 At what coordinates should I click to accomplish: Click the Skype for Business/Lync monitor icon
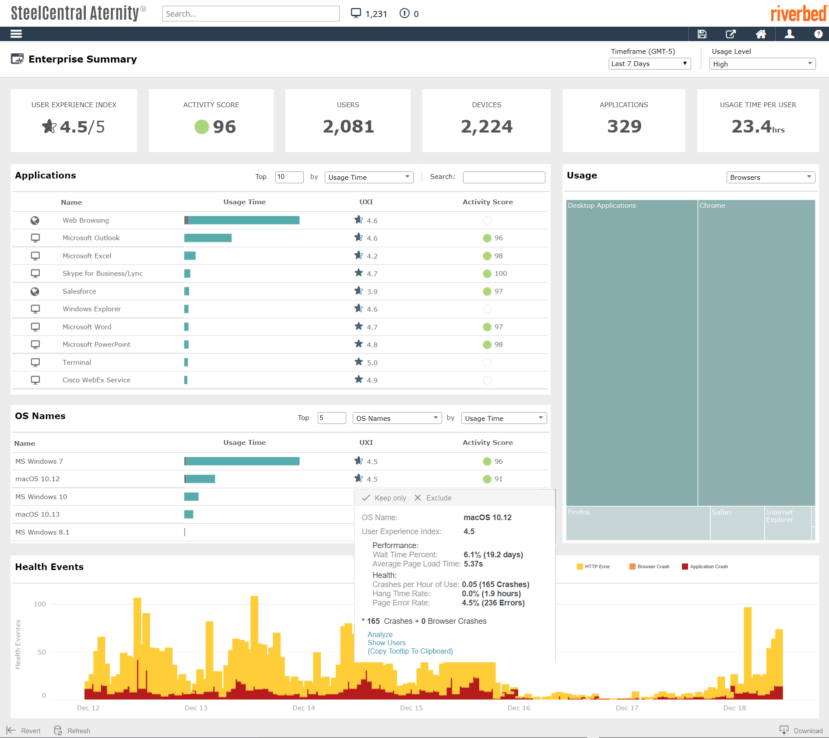pyautogui.click(x=35, y=273)
